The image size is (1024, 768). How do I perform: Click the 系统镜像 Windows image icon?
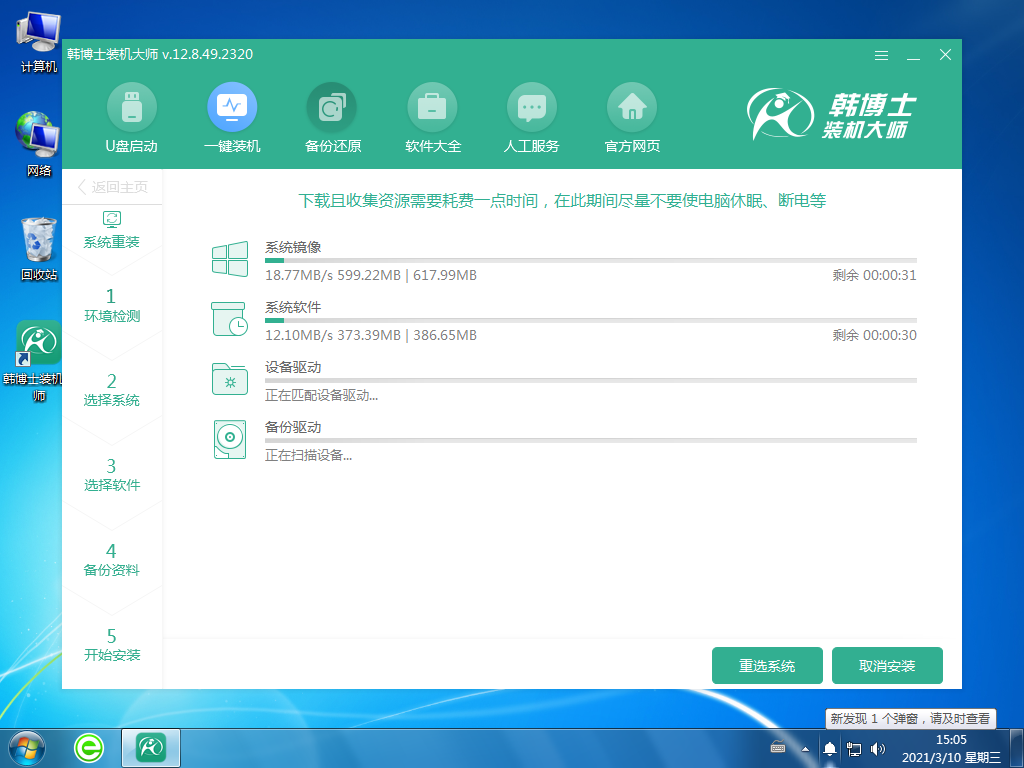[231, 258]
